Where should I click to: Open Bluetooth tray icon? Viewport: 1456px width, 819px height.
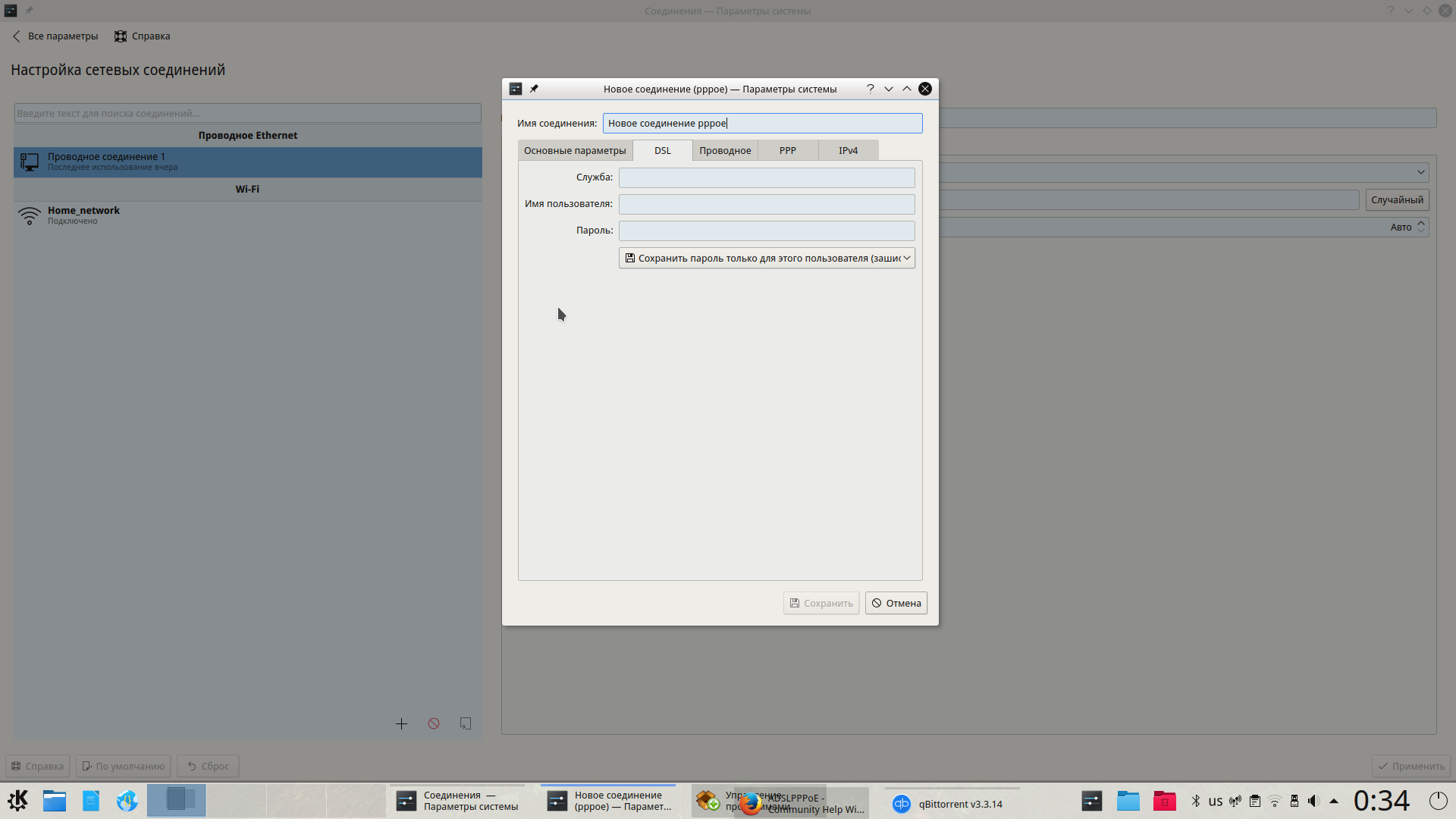1196,801
